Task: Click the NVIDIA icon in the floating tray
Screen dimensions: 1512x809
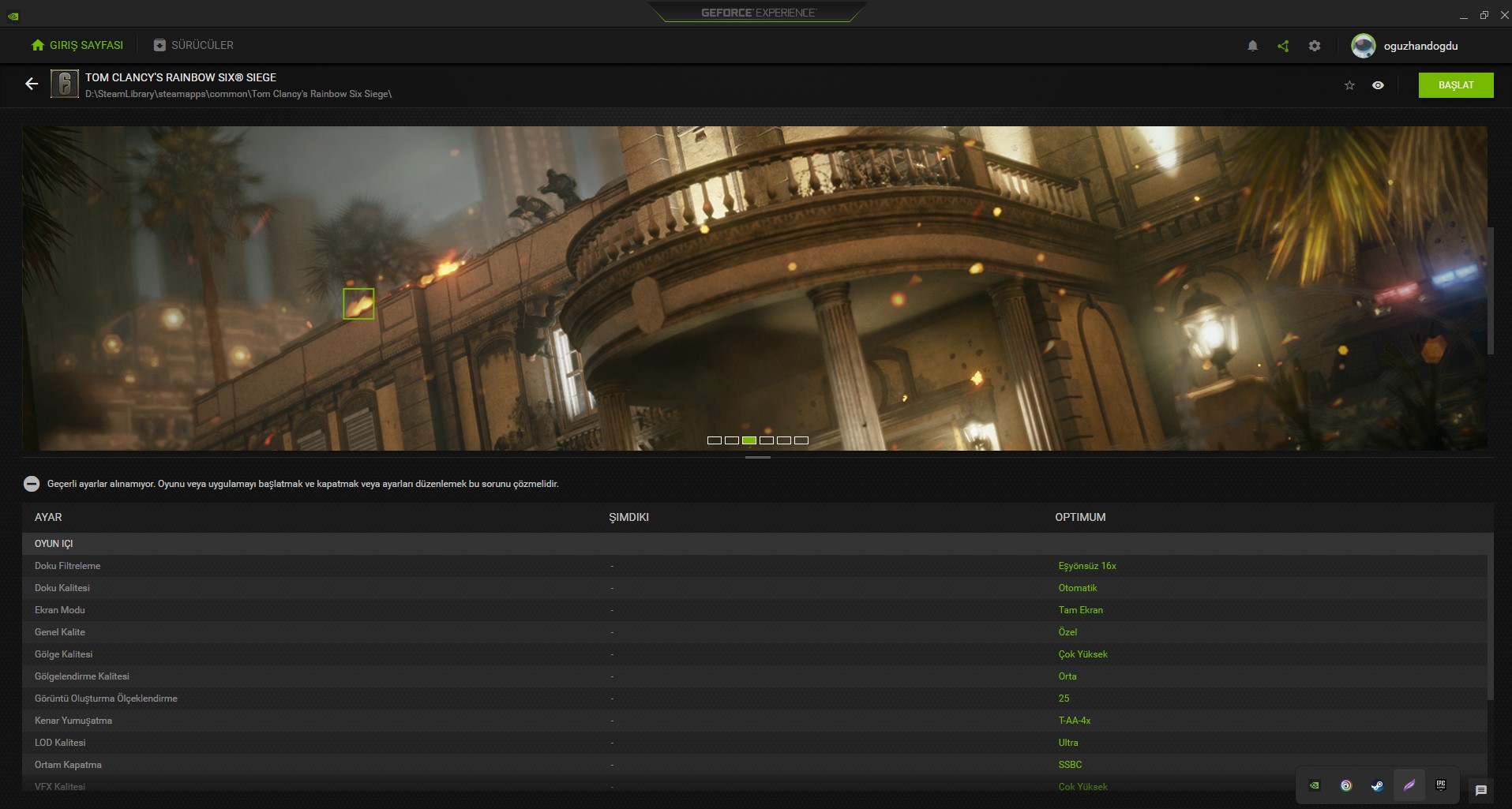Action: click(x=1315, y=785)
